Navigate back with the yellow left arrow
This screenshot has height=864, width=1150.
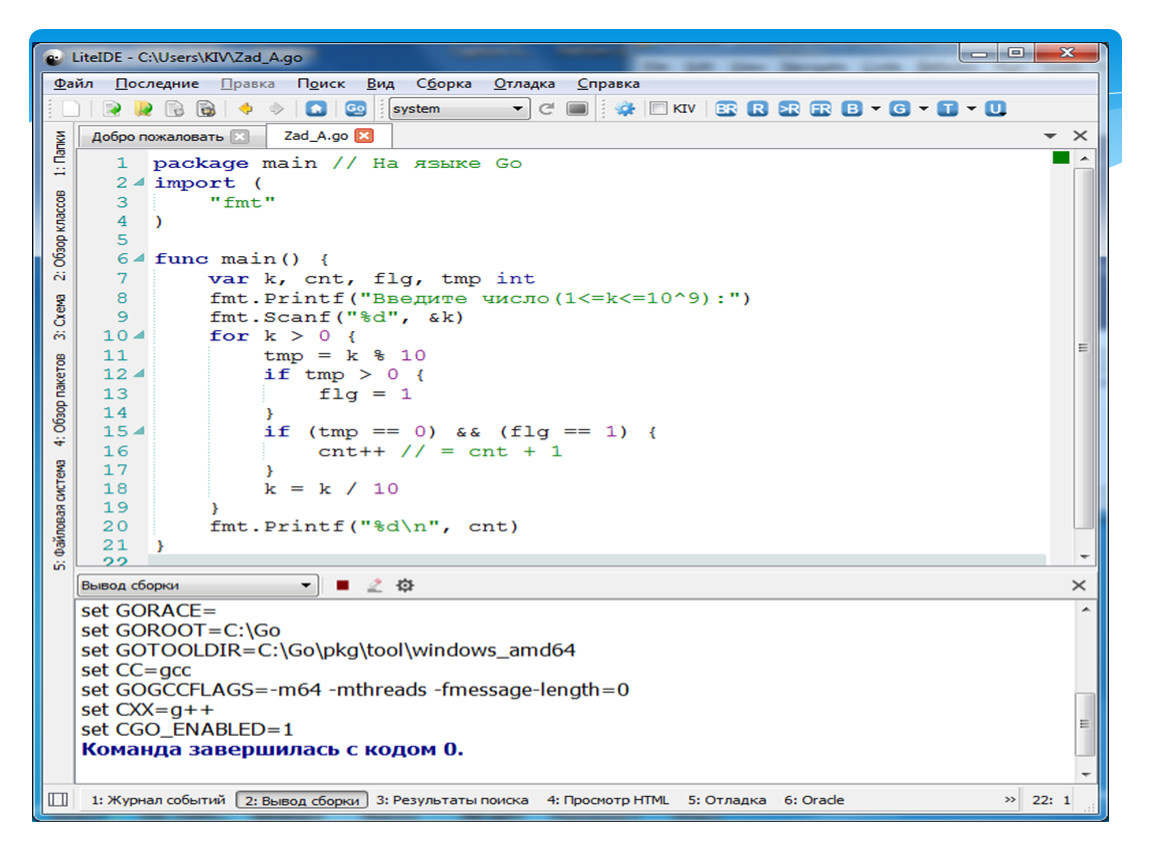point(246,109)
